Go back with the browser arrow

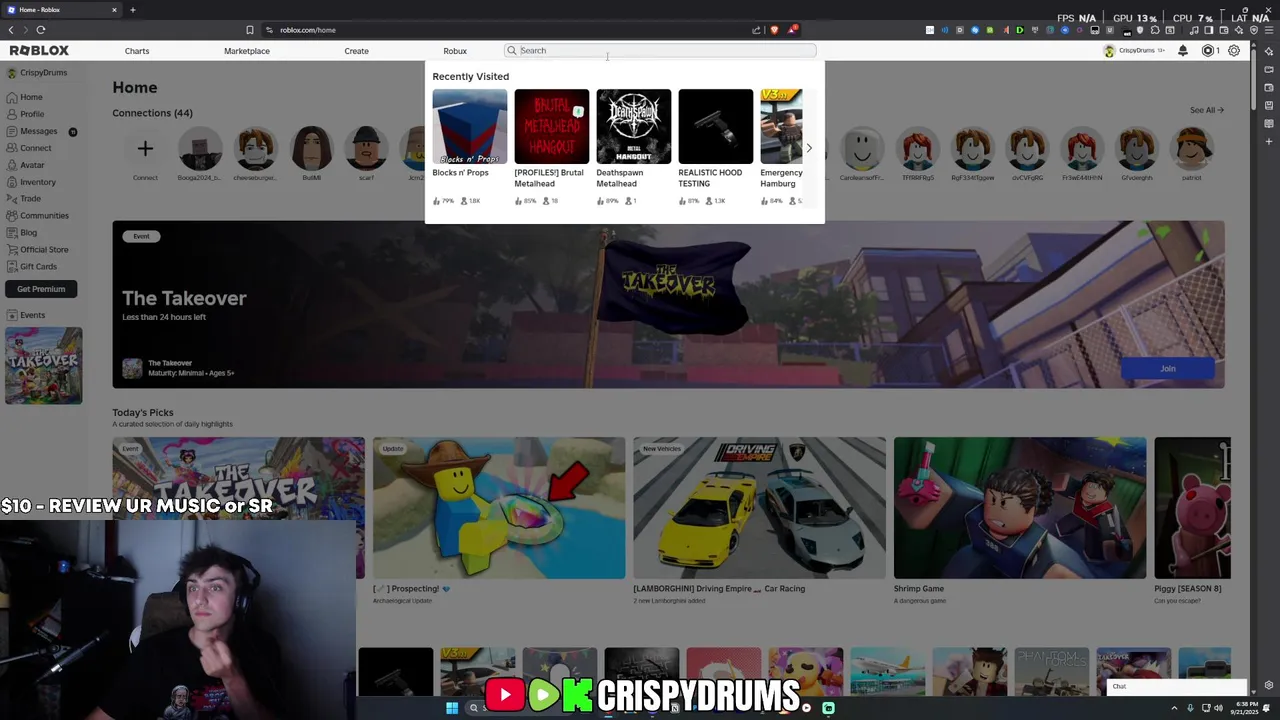click(x=11, y=30)
